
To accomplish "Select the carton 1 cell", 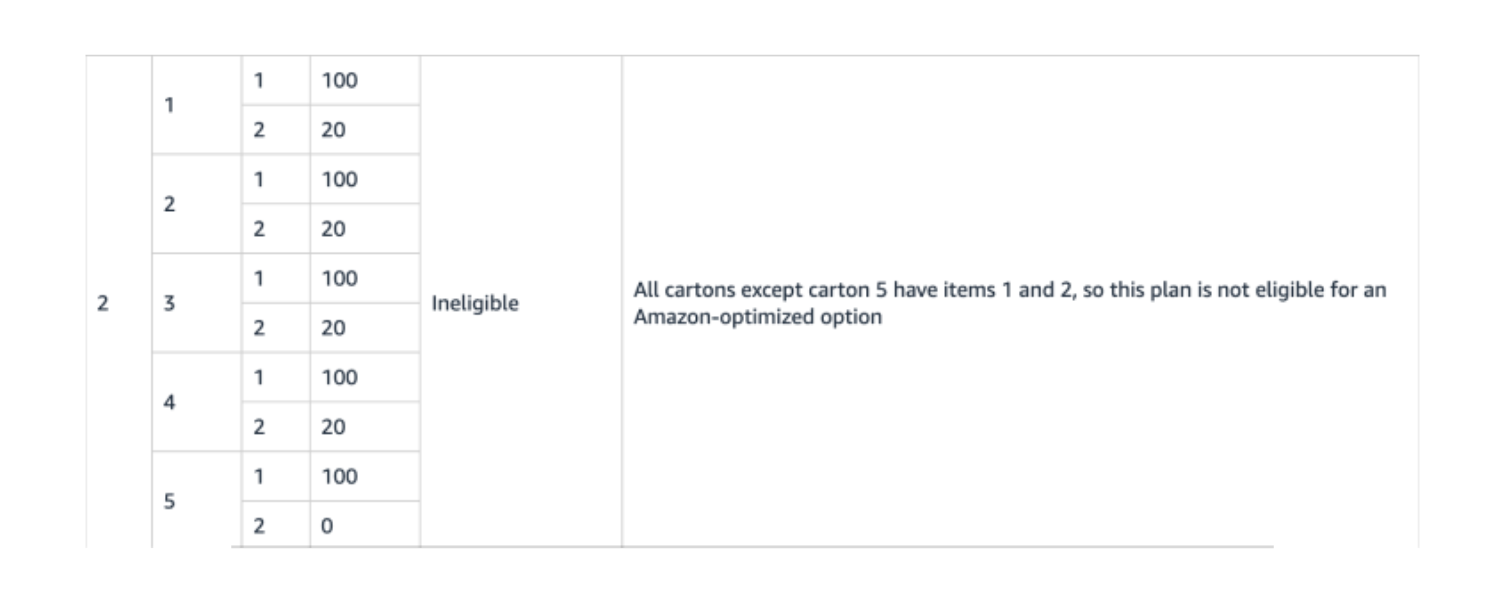I will click(170, 105).
